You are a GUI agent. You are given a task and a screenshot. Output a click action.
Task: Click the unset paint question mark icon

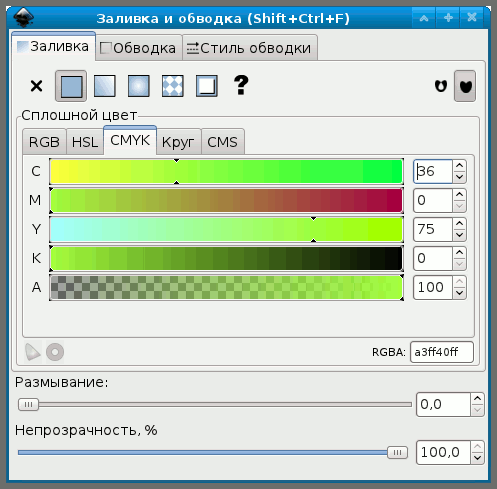click(x=241, y=85)
